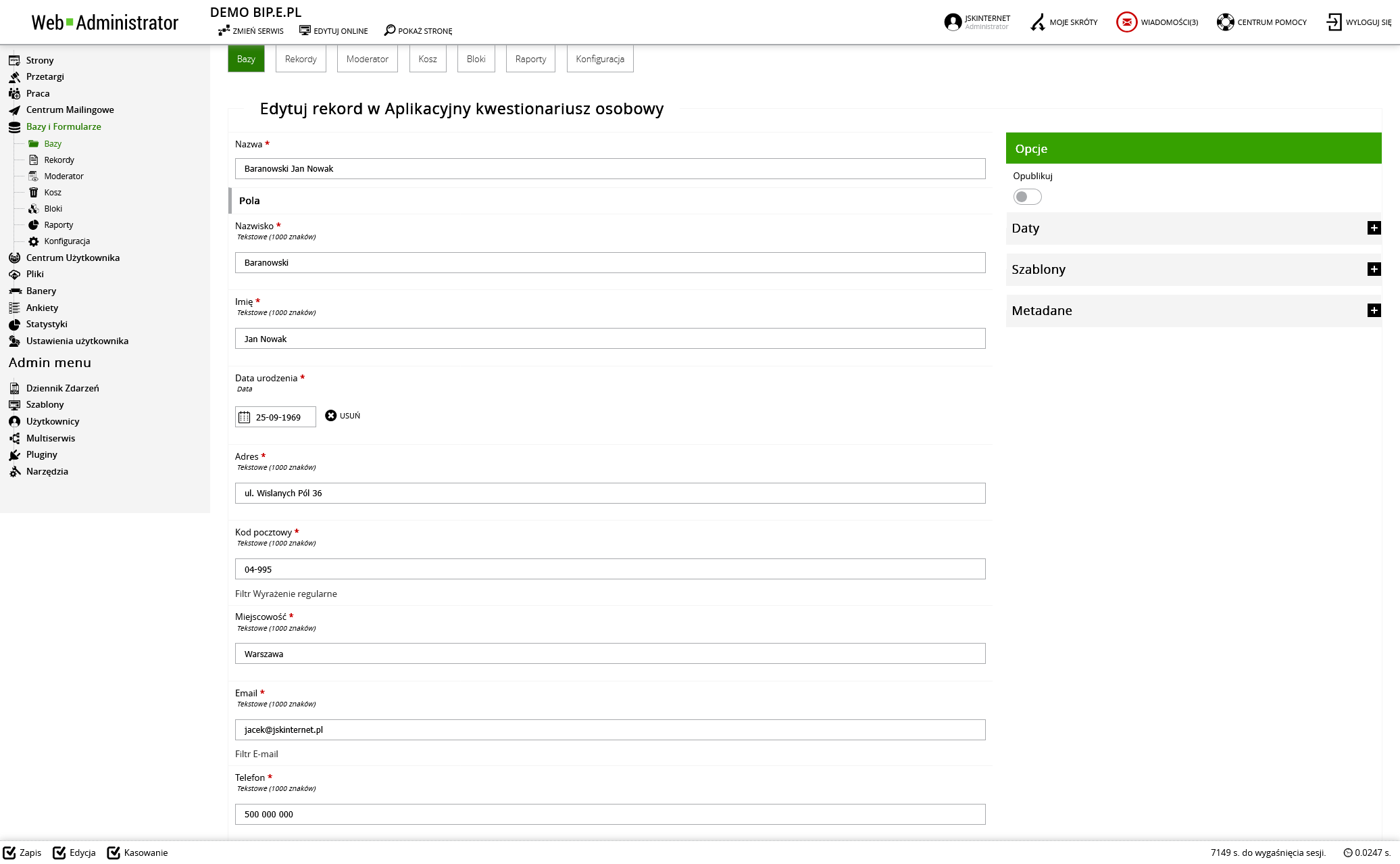Image resolution: width=1400 pixels, height=864 pixels.
Task: Toggle the Zapis checkbox in footer
Action: tap(9, 853)
